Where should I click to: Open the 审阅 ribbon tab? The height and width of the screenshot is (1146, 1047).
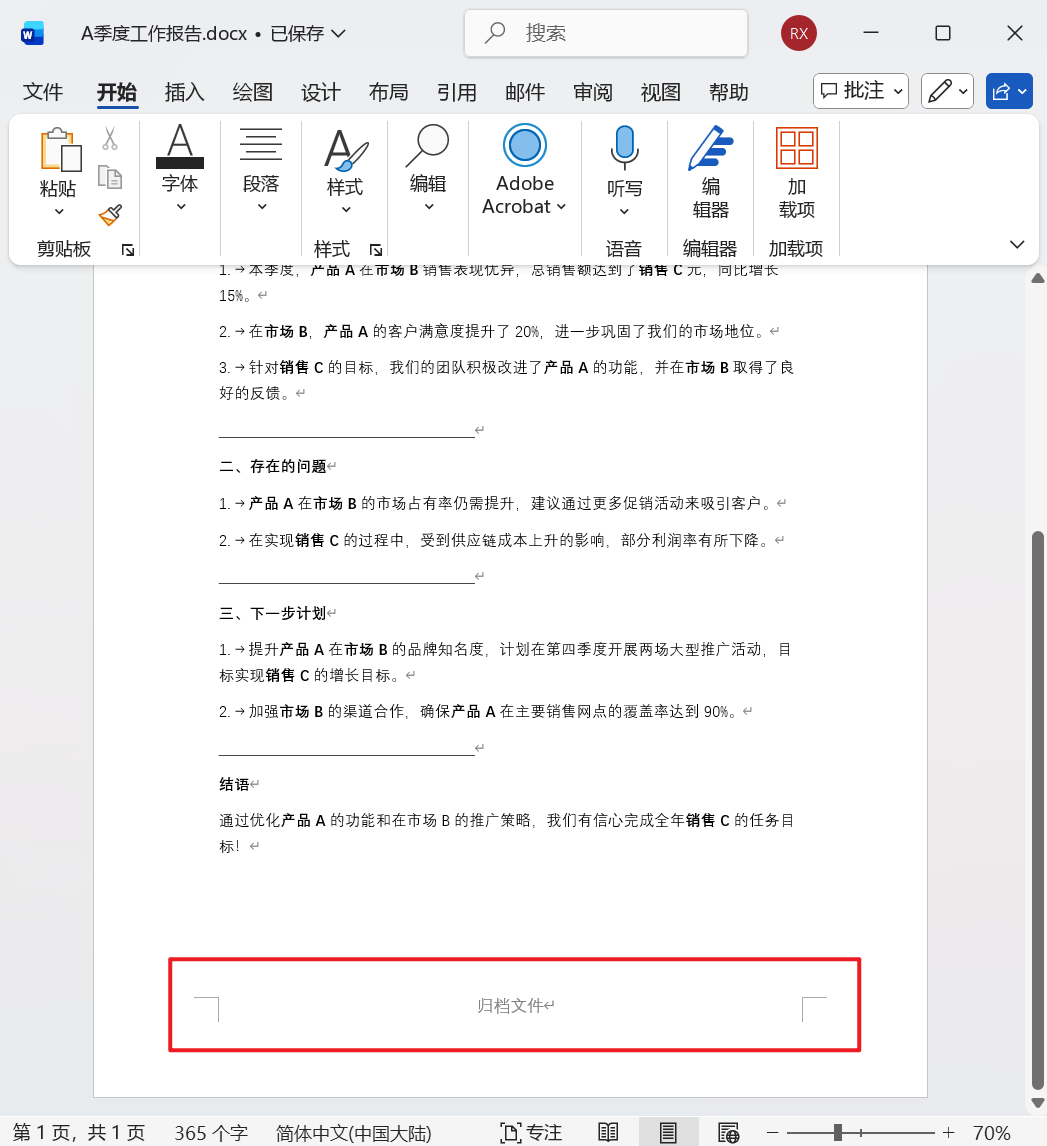pos(593,92)
